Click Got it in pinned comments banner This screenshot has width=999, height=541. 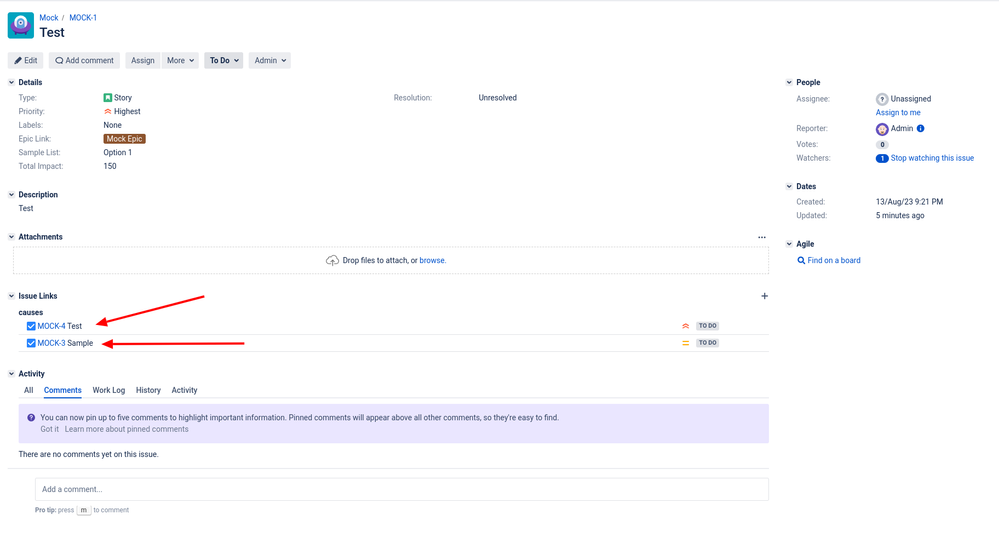click(49, 429)
